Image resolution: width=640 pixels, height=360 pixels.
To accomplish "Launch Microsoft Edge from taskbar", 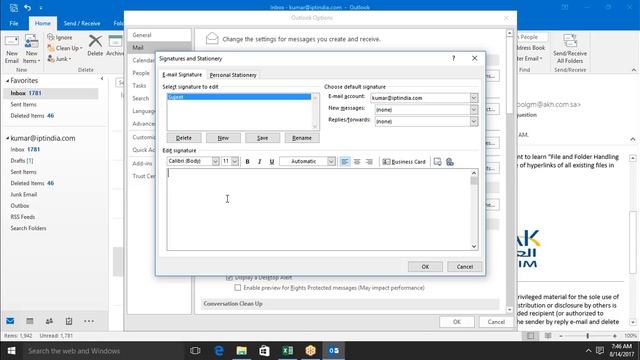I will pos(219,351).
